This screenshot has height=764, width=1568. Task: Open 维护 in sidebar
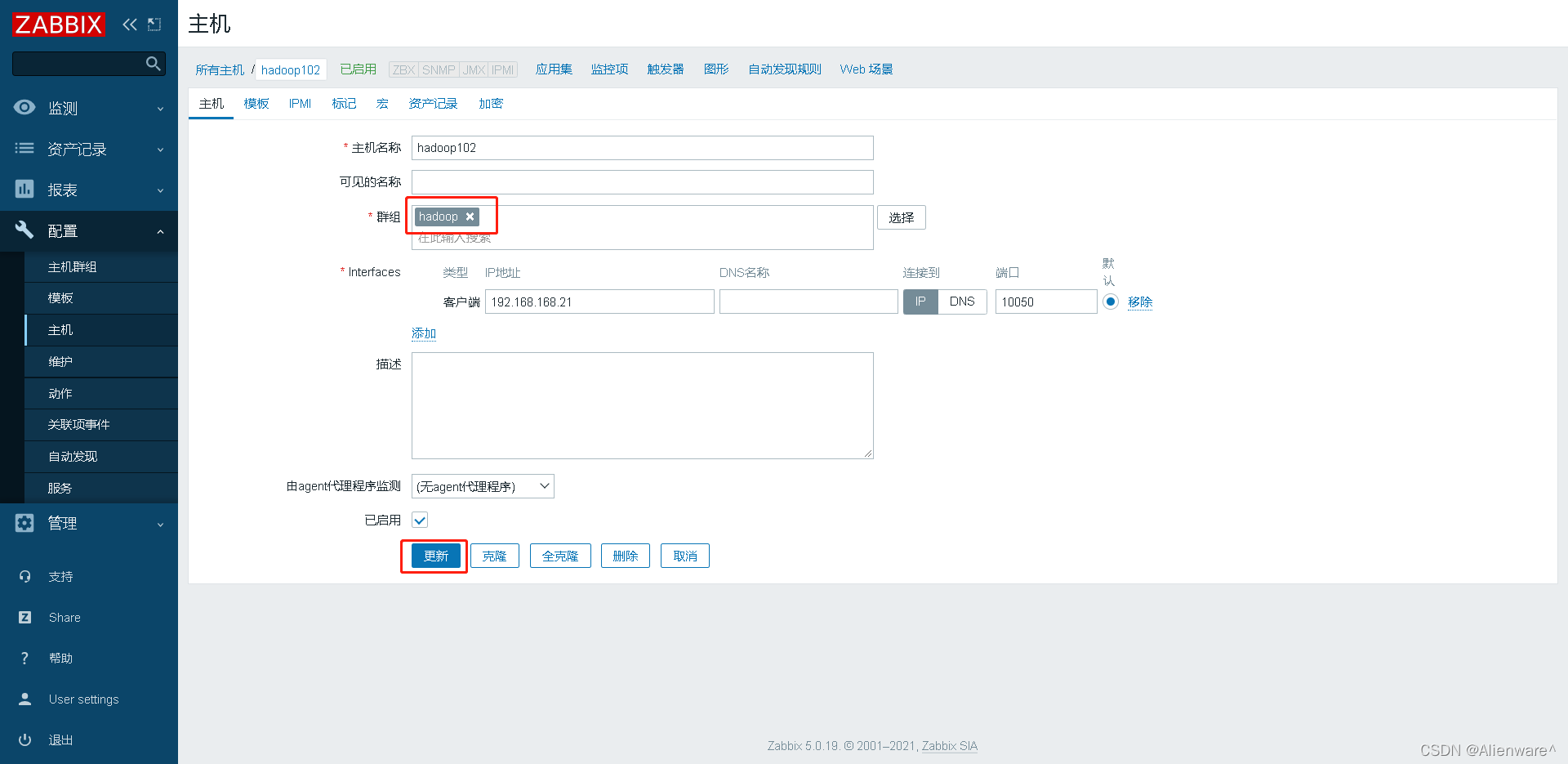tap(101, 362)
